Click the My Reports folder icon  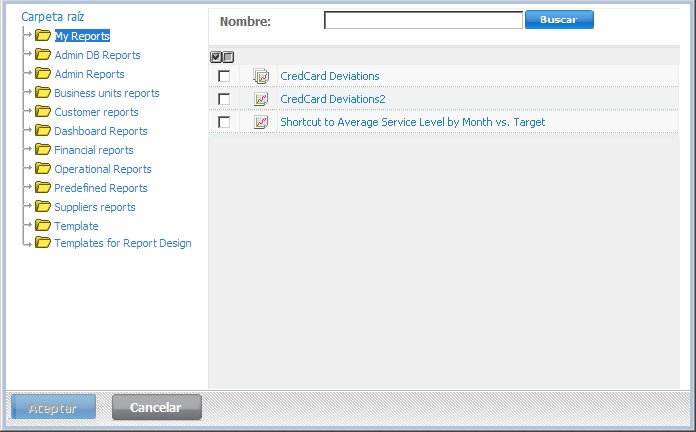point(43,35)
